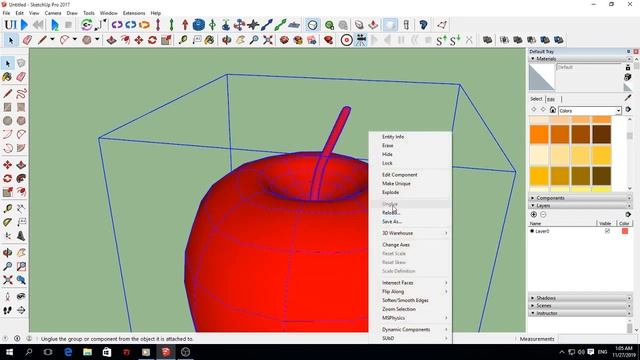Viewport: 640px width, 360px height.
Task: Select the Eraser in left toolbar
Action: [21, 77]
